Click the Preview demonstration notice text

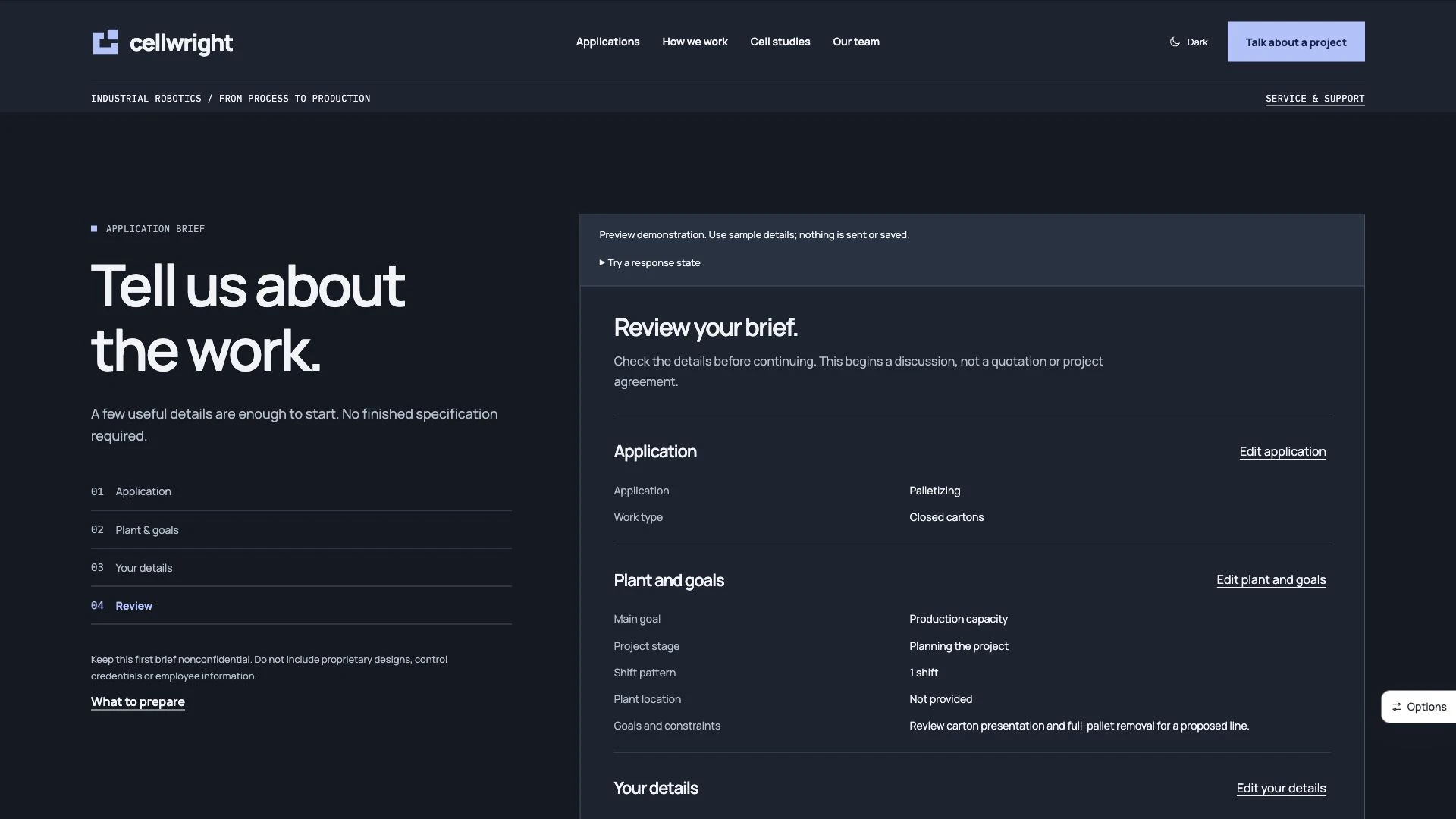pos(754,235)
